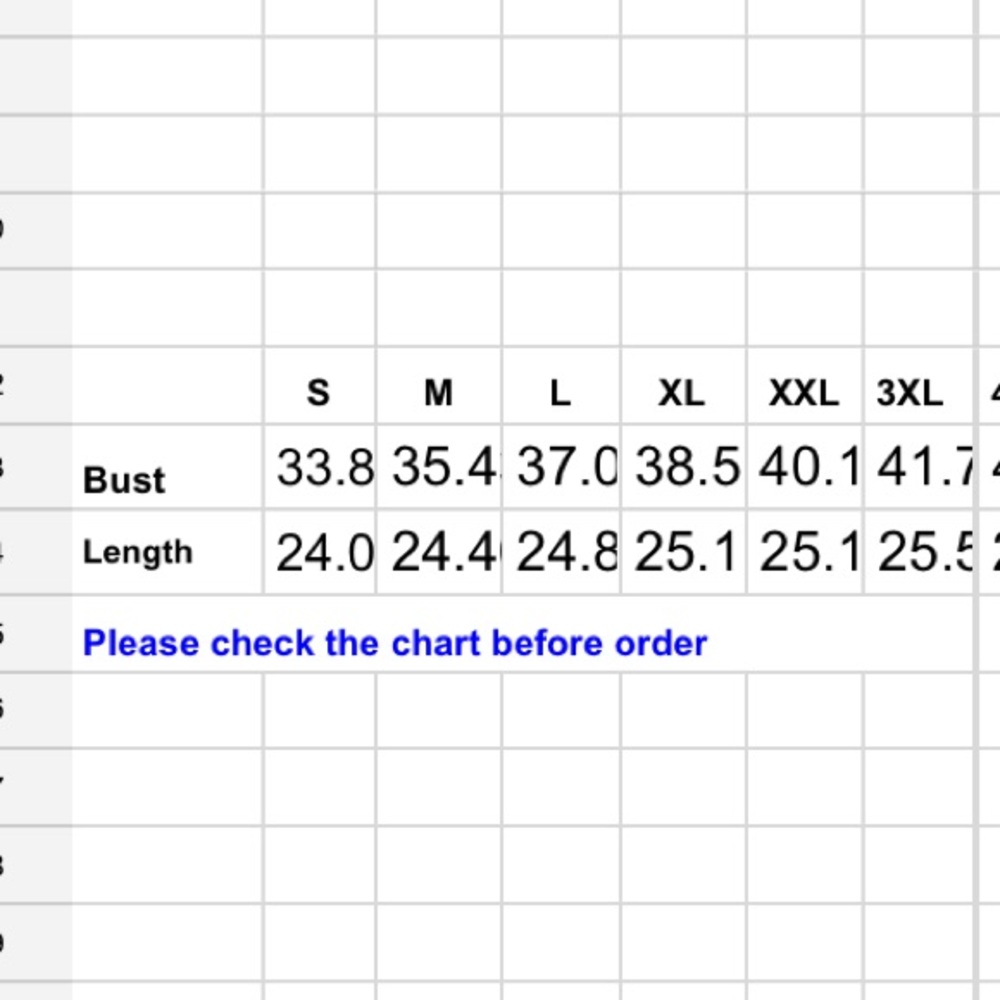Select the Bust value 40.1 under XXL
This screenshot has height=1000, width=1000.
[x=805, y=467]
